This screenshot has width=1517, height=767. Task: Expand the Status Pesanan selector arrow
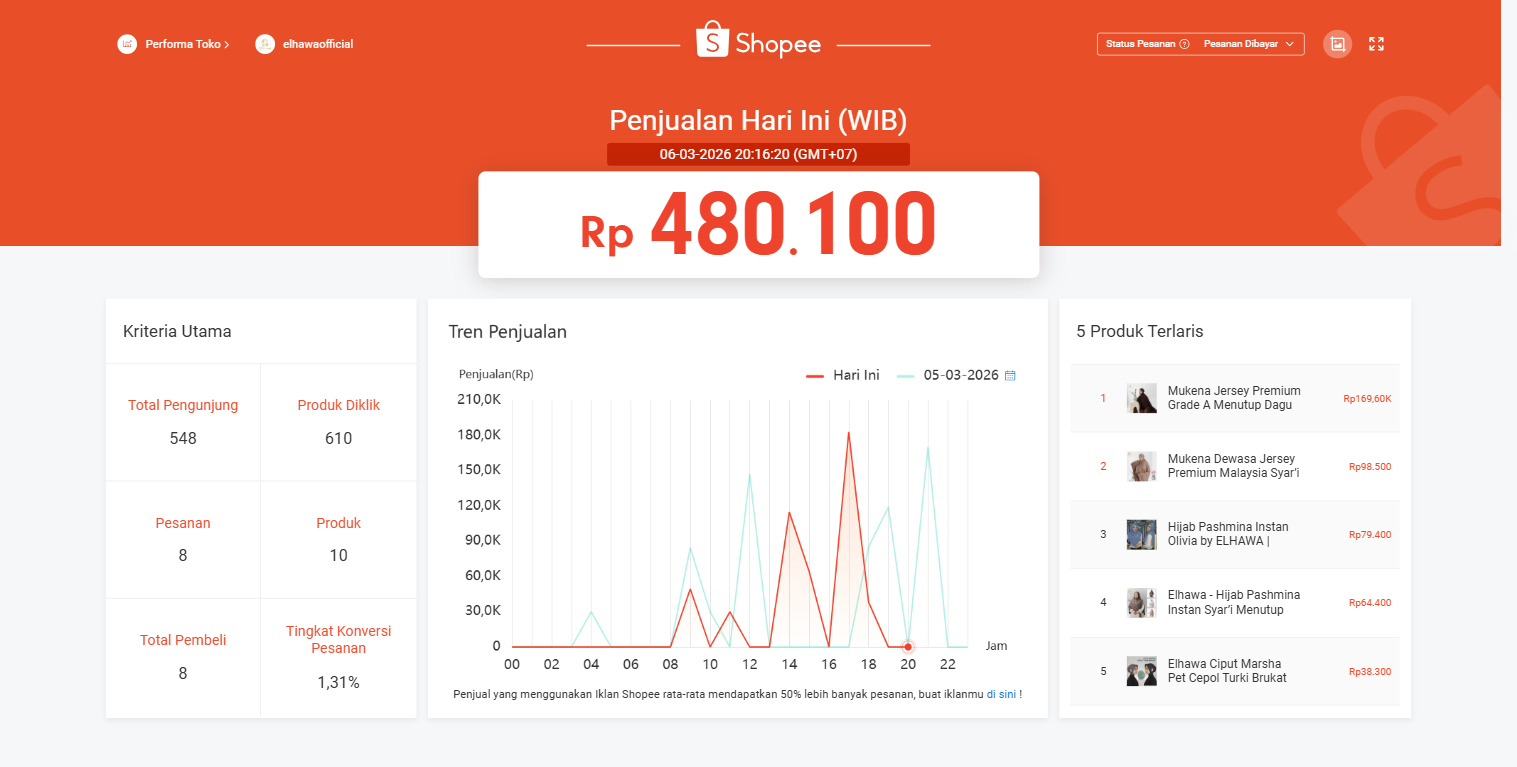click(1290, 44)
